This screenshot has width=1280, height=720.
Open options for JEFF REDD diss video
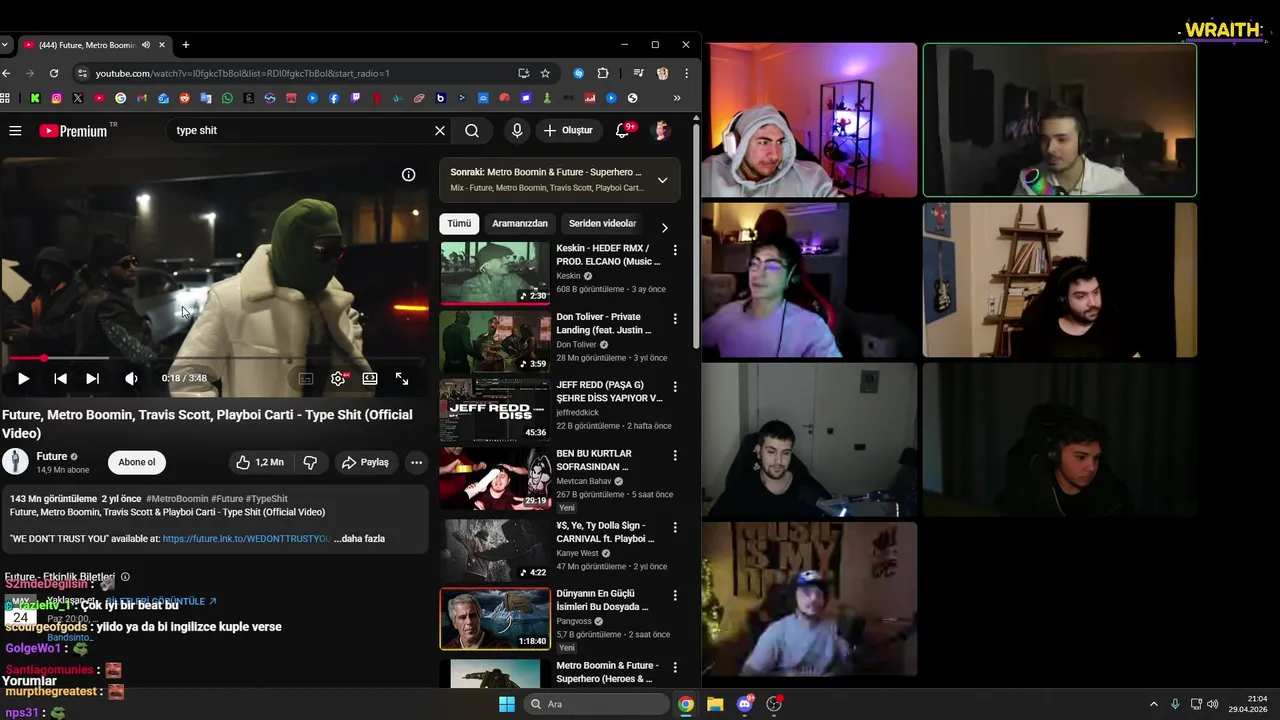point(675,386)
